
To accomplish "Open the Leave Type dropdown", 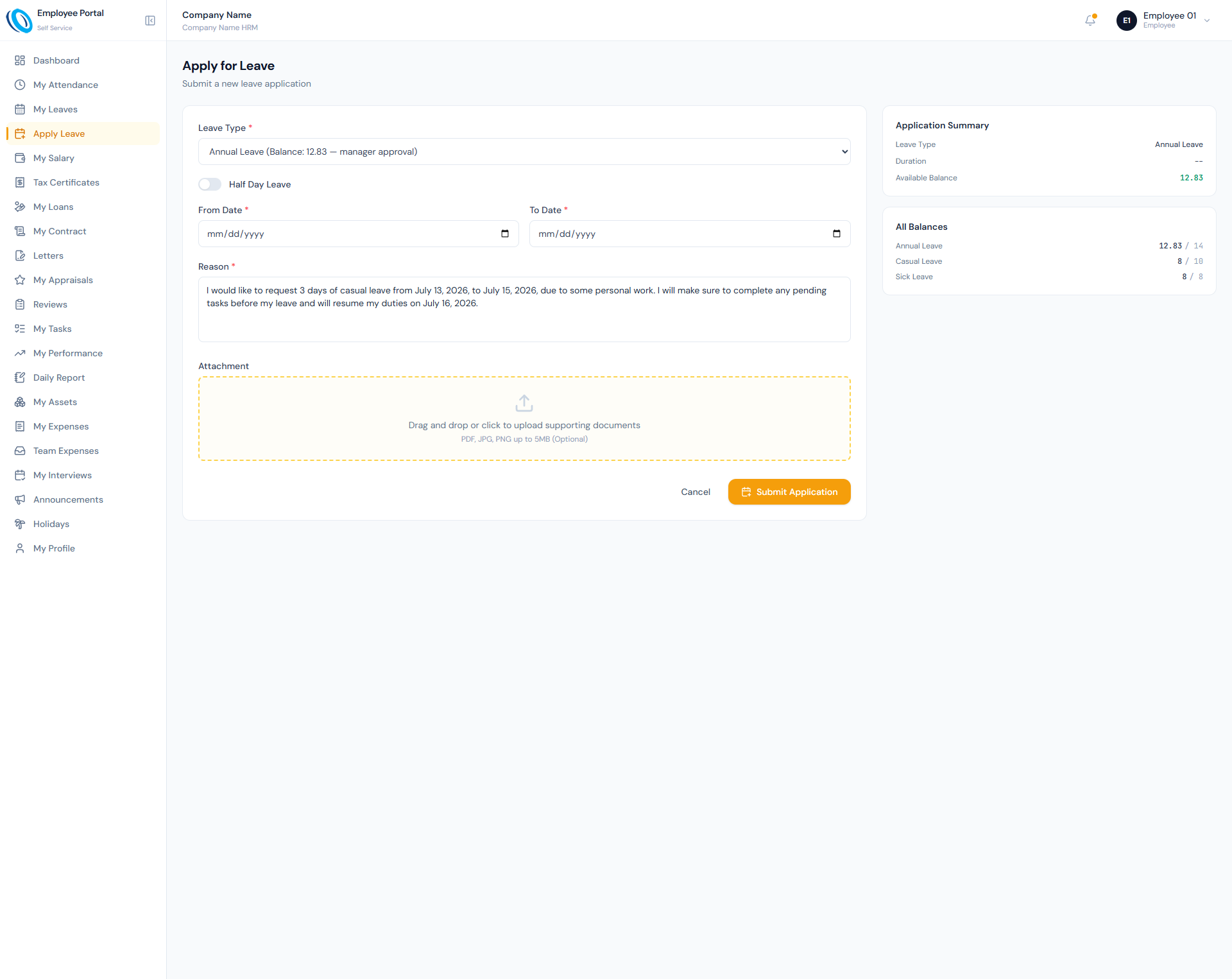I will [x=524, y=152].
